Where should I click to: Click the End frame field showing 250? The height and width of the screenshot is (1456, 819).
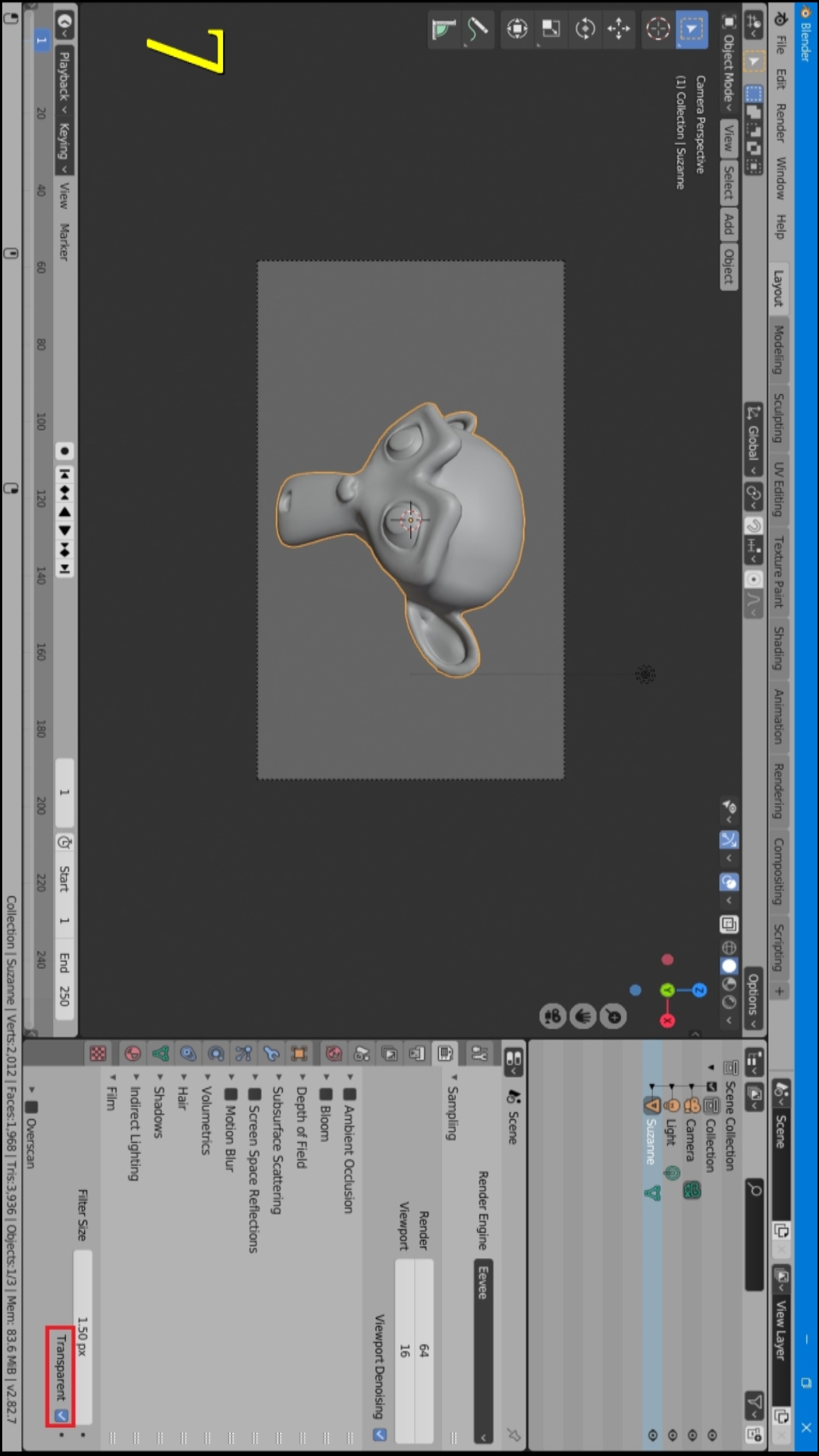pos(65,983)
